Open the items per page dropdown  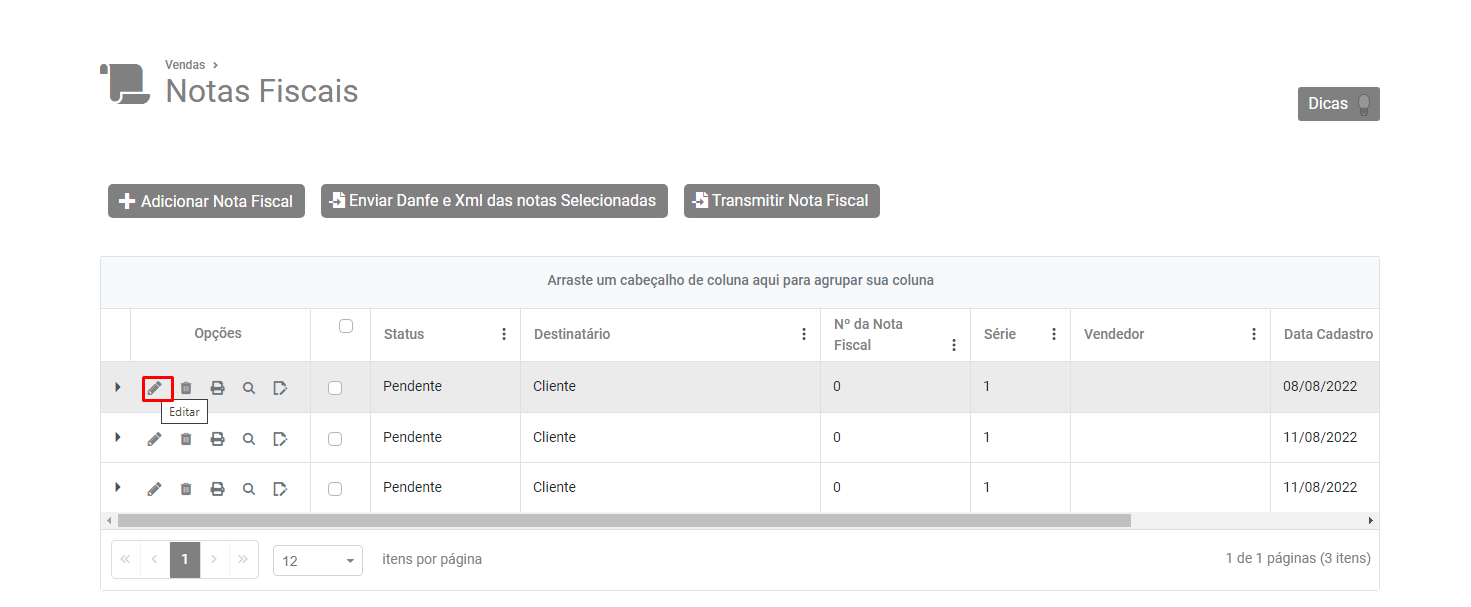point(318,561)
